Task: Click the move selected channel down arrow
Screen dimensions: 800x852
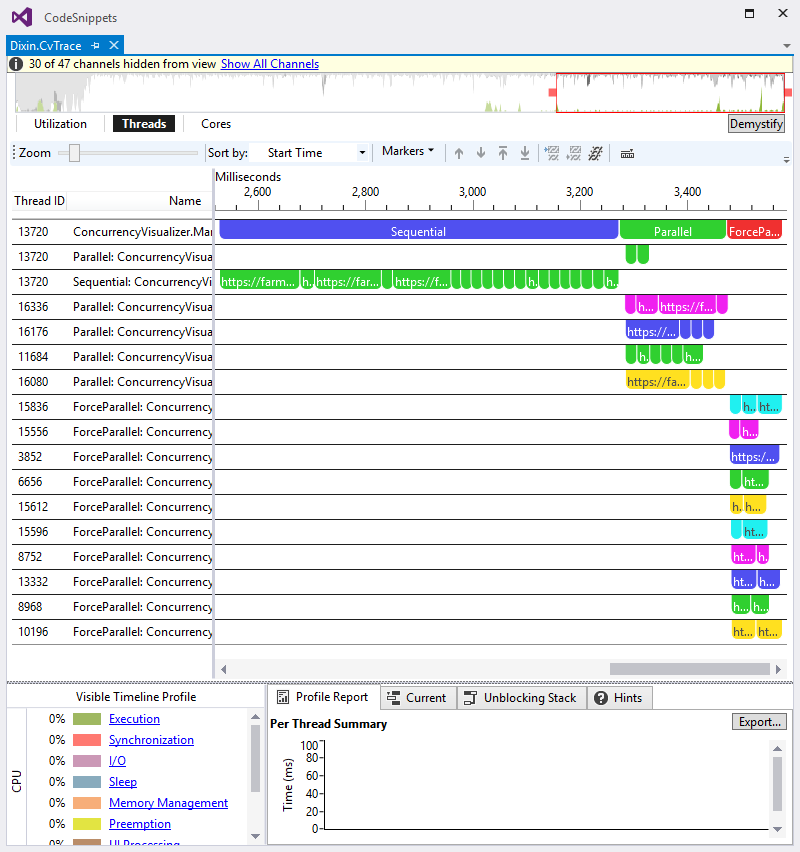Action: click(x=481, y=154)
